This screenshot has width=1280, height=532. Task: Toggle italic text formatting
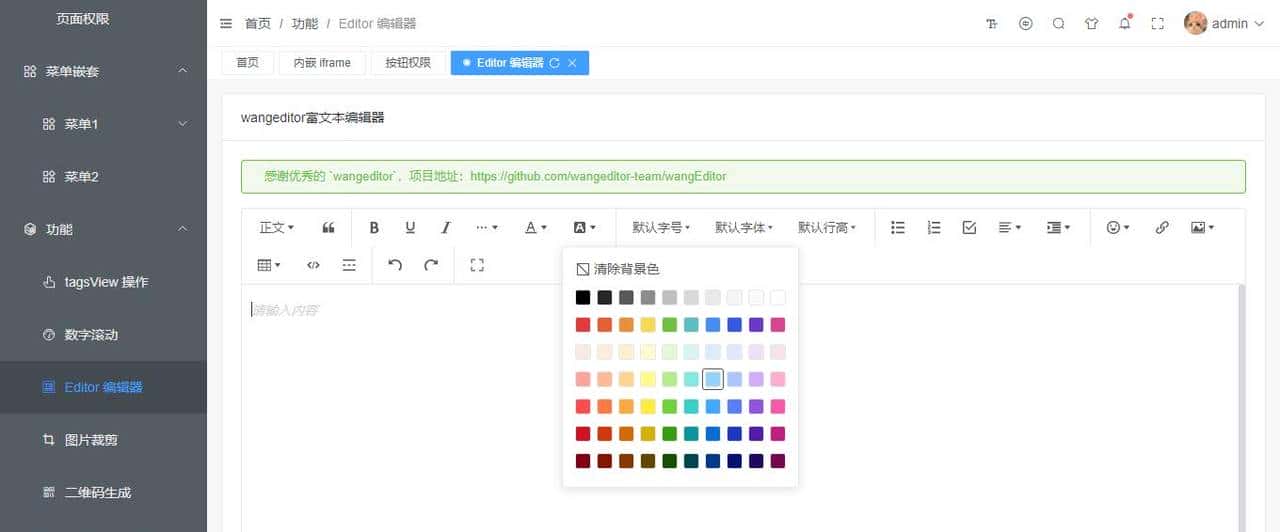pyautogui.click(x=446, y=228)
